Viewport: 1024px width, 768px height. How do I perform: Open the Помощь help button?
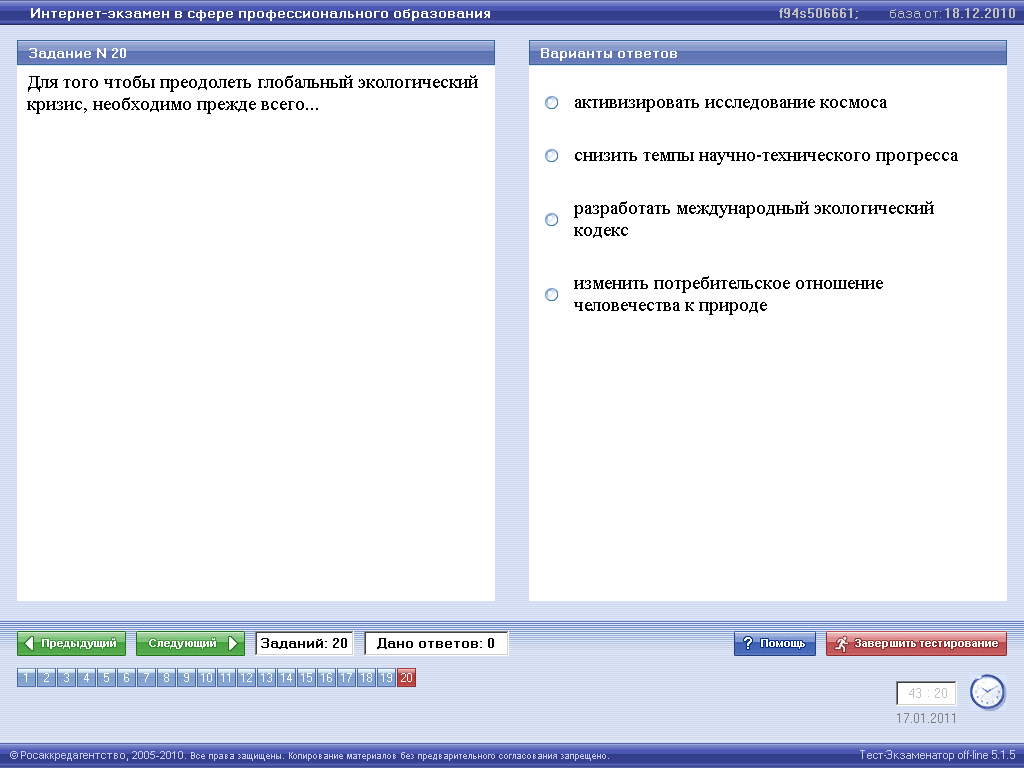click(775, 643)
